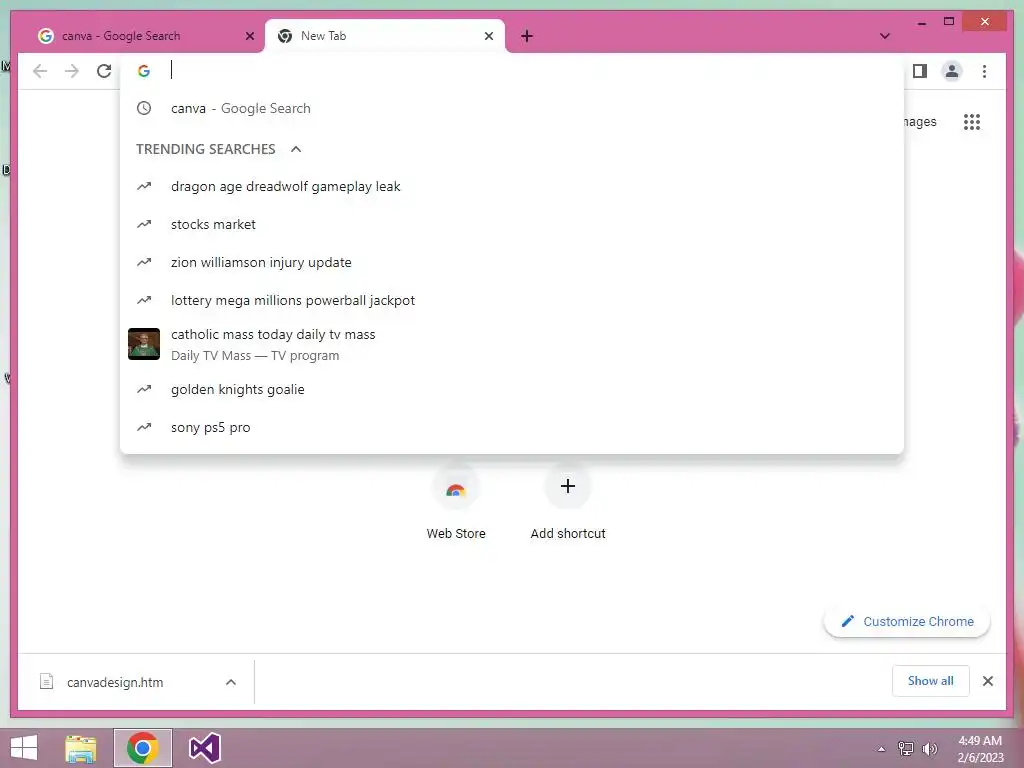The height and width of the screenshot is (768, 1024).
Task: Close the 'canva - Google Search' tab
Action: pyautogui.click(x=249, y=36)
